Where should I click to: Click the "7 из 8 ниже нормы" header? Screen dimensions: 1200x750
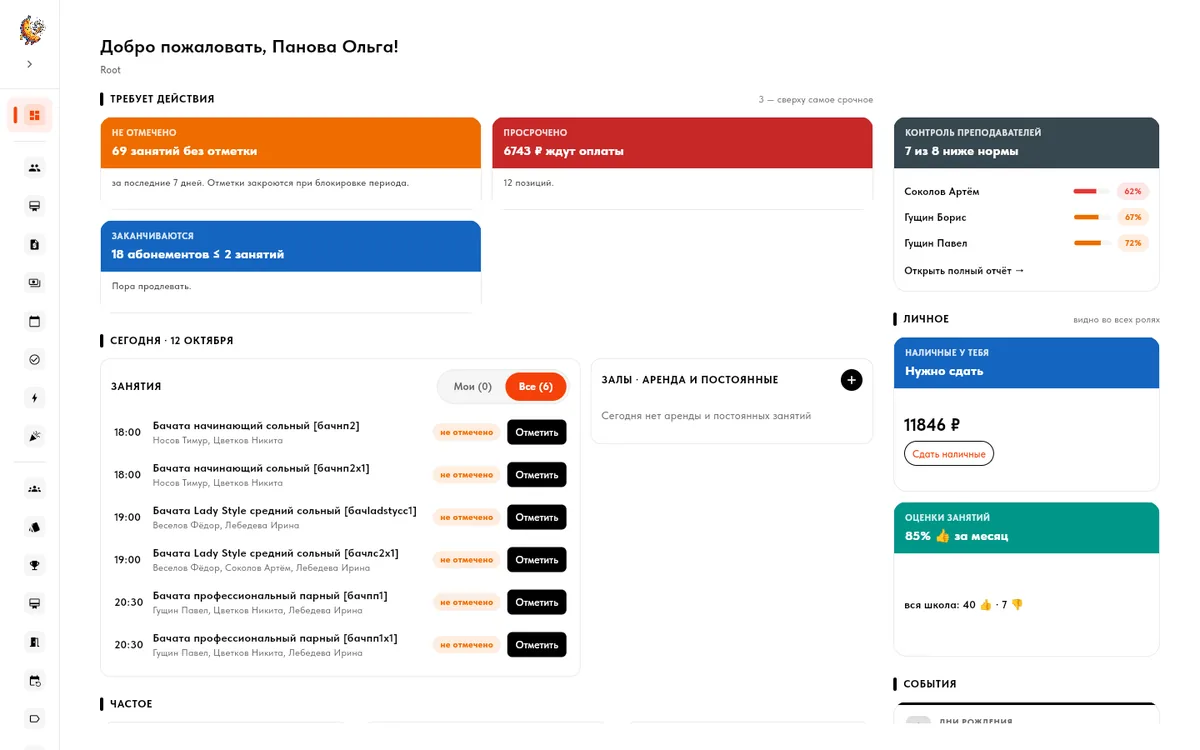click(1027, 143)
